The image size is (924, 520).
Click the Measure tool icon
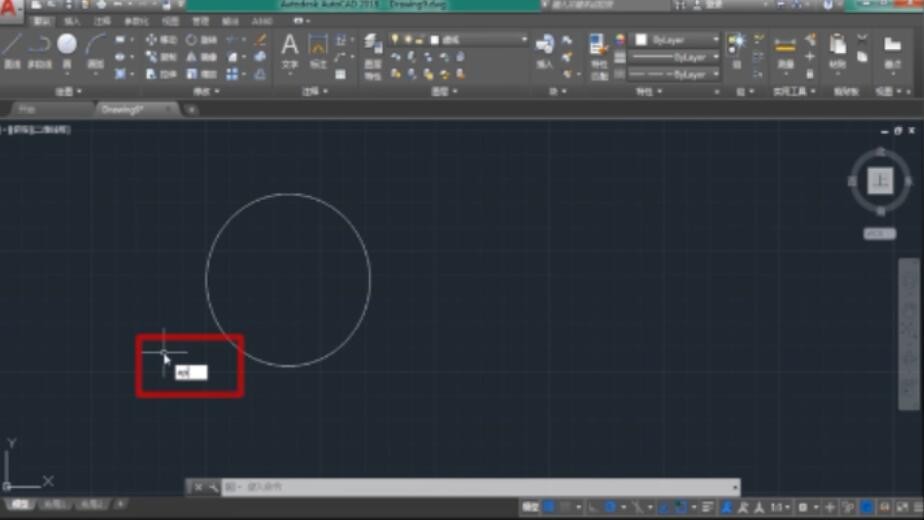[785, 50]
